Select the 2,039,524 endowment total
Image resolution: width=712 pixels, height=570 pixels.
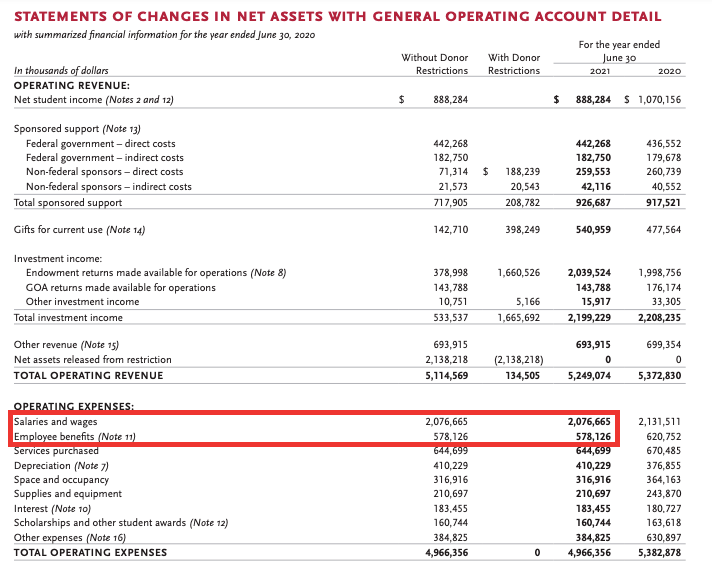coord(589,273)
